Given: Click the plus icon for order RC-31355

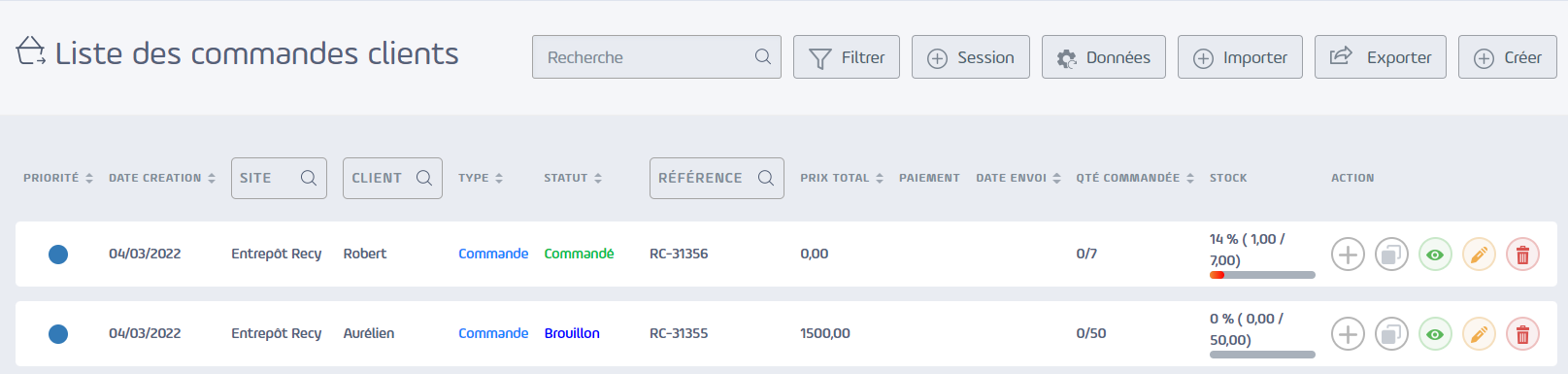Looking at the screenshot, I should click(x=1348, y=334).
